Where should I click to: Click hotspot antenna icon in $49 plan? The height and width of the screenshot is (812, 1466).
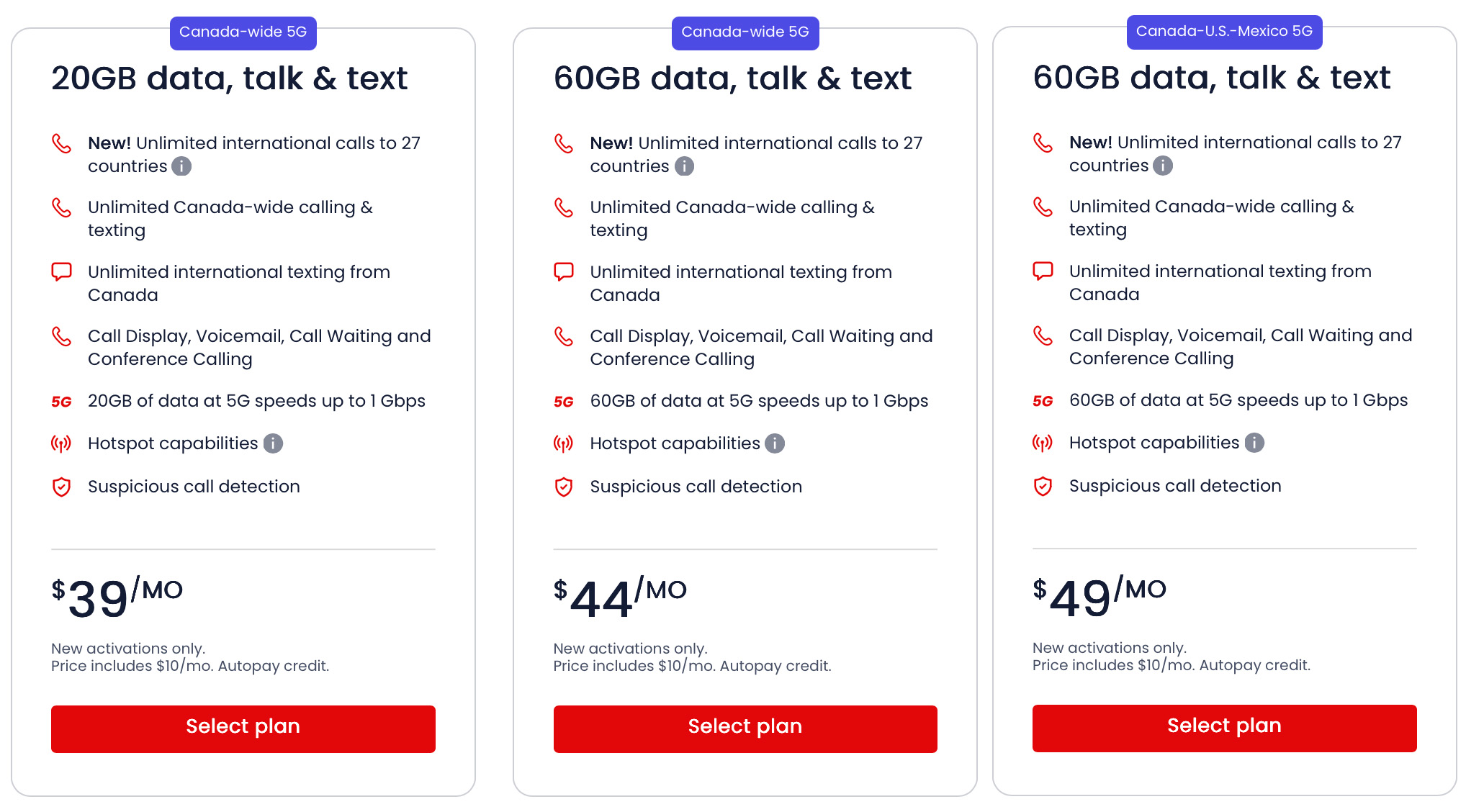click(1043, 443)
